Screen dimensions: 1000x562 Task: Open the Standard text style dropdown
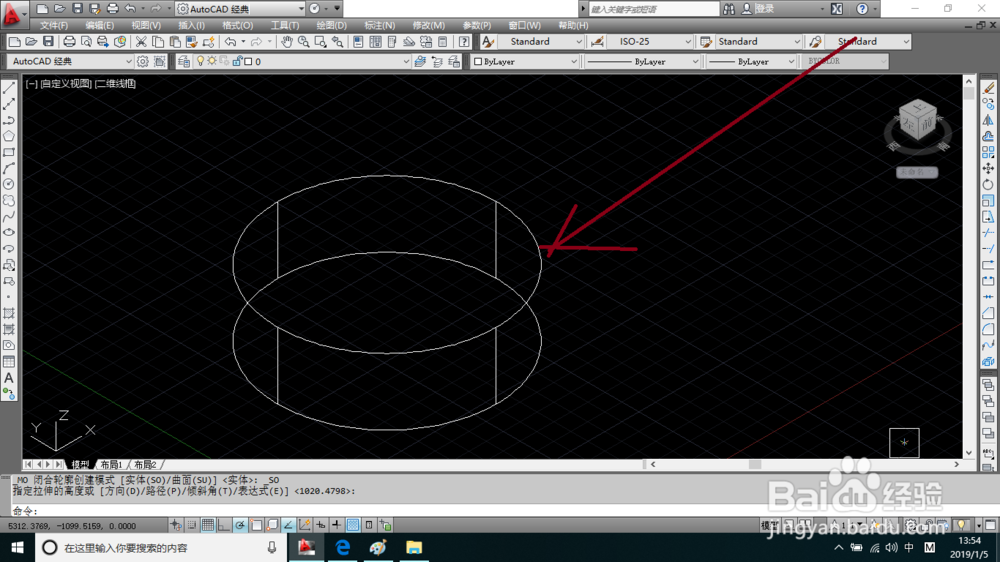[541, 41]
